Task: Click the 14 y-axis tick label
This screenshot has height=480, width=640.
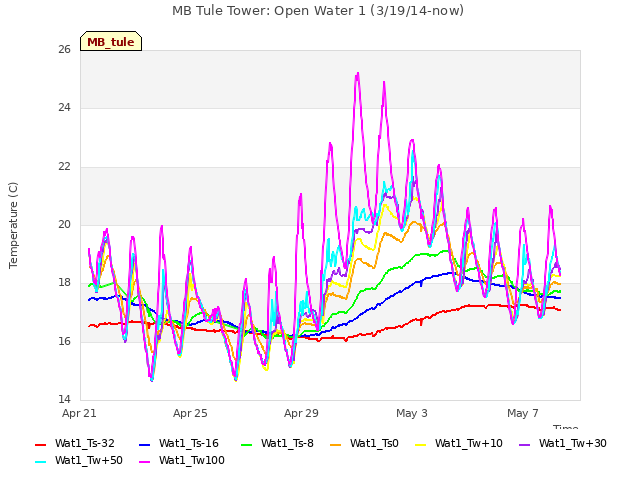Action: (x=64, y=399)
